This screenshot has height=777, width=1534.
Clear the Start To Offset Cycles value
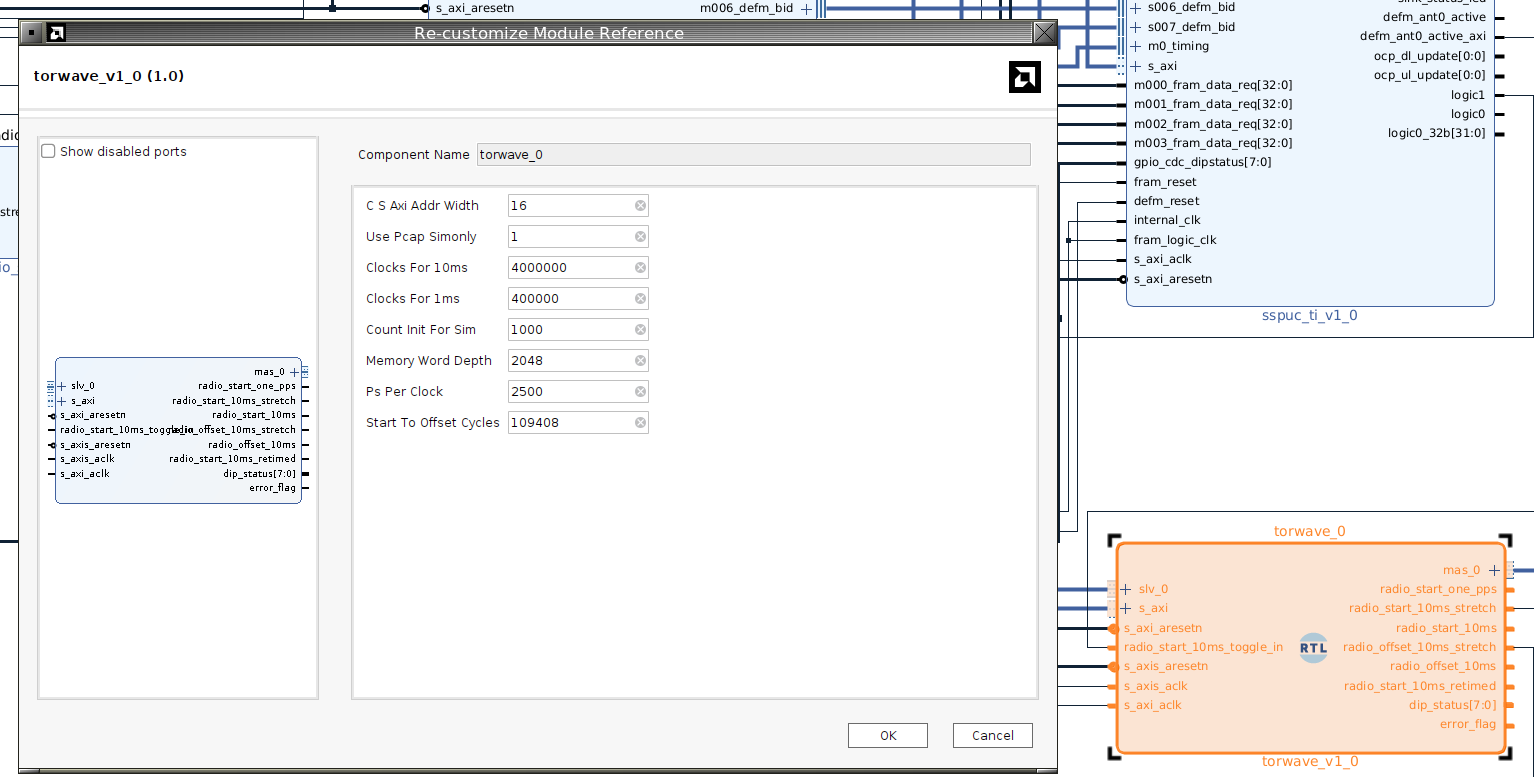tap(640, 422)
